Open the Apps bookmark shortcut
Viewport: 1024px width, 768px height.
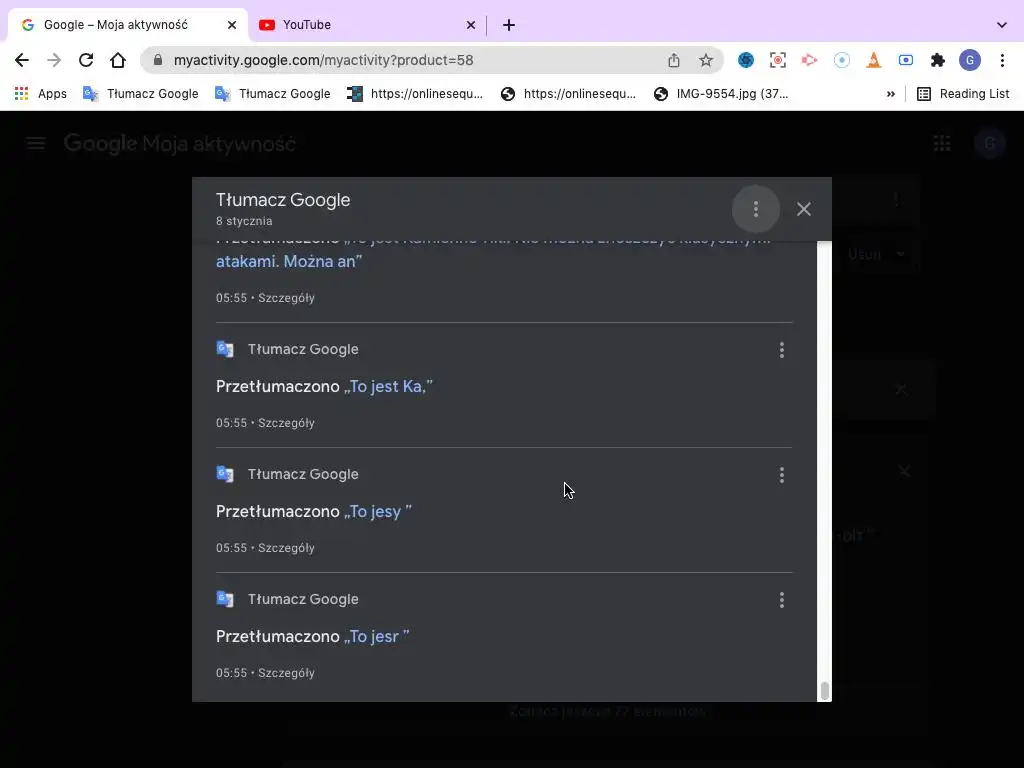(40, 93)
